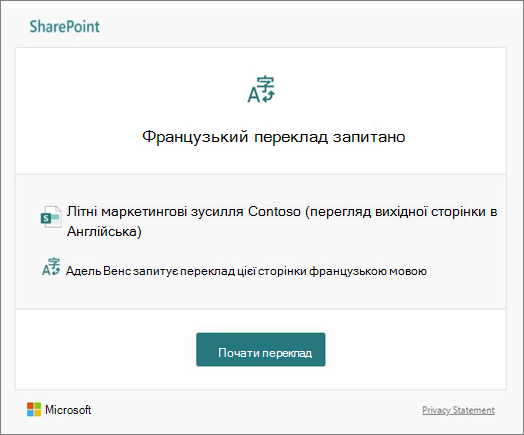This screenshot has height=435, width=524.
Task: Click the word 'Англійська)' in page title
Action: (104, 231)
